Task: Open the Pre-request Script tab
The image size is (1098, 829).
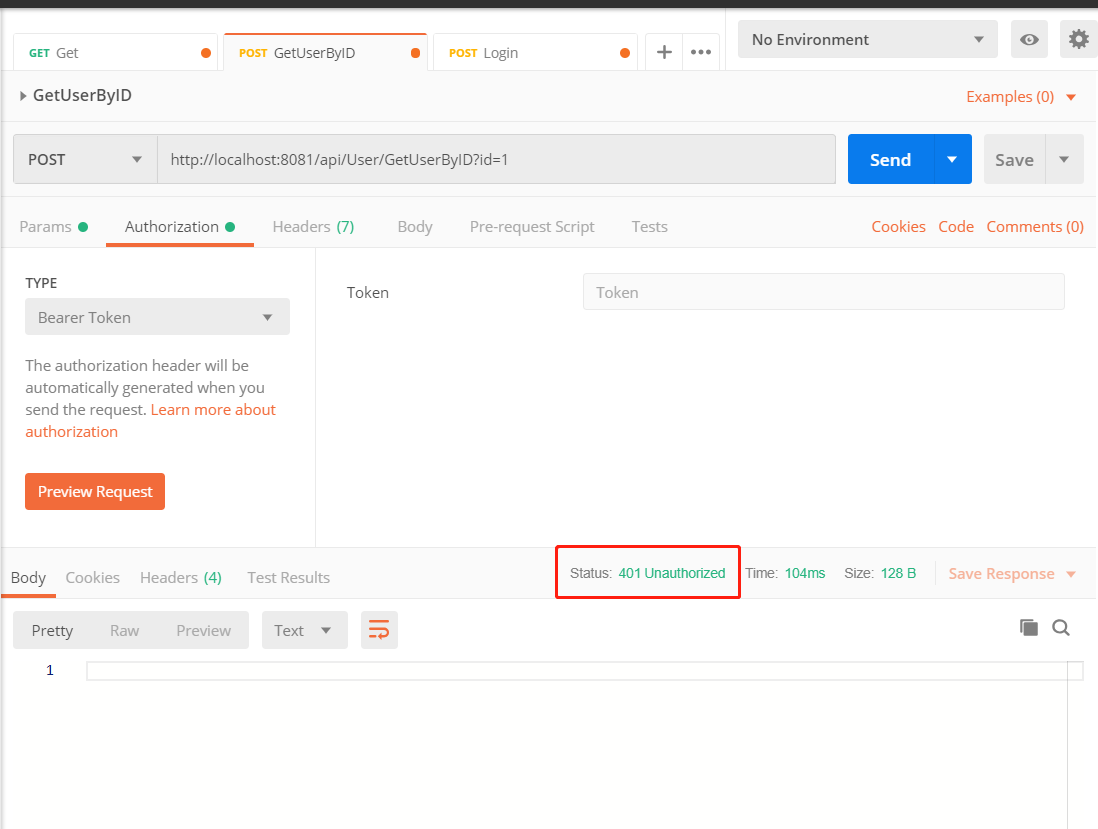Action: [x=531, y=227]
